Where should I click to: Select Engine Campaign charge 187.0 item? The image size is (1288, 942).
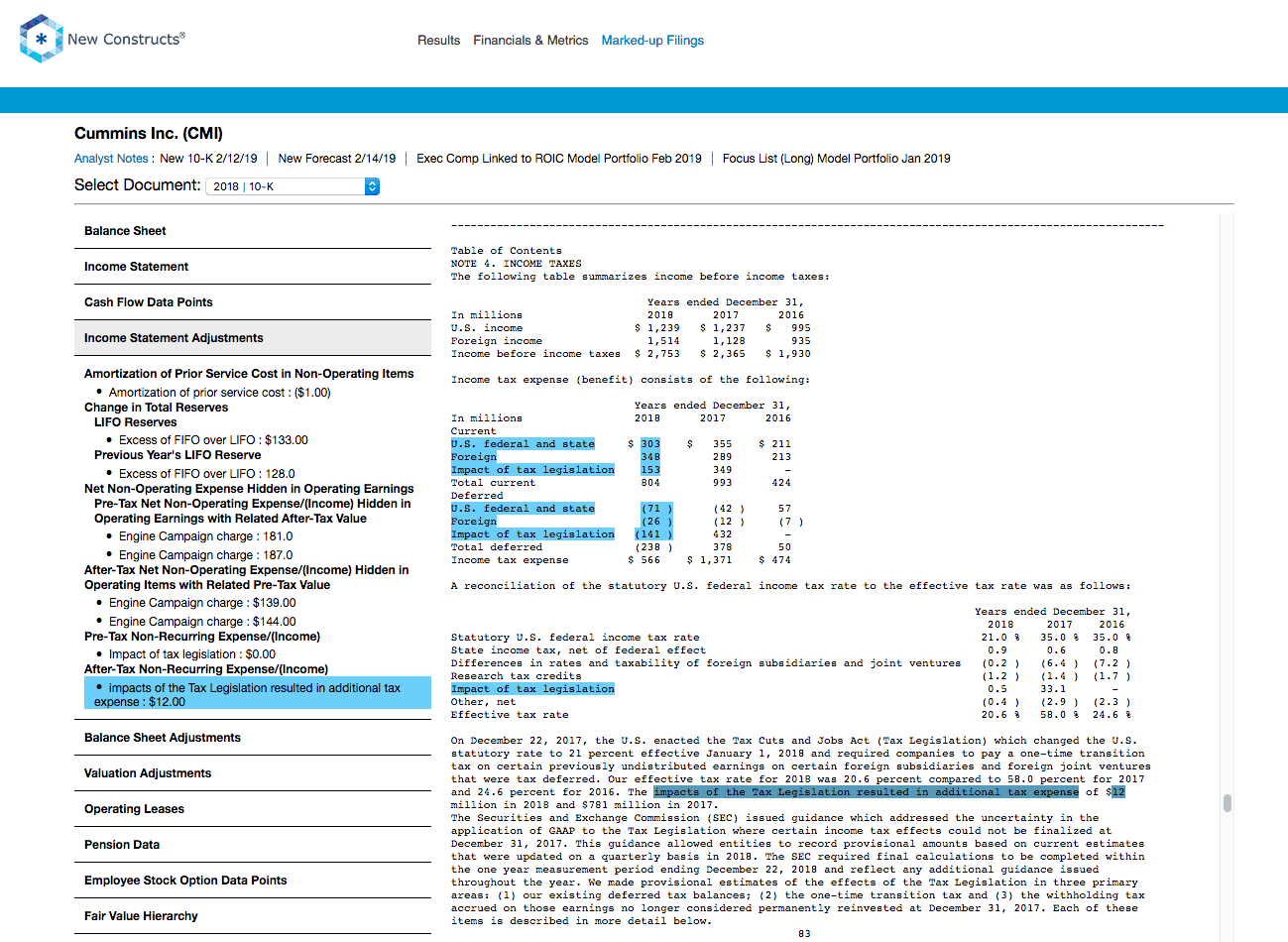[x=205, y=555]
